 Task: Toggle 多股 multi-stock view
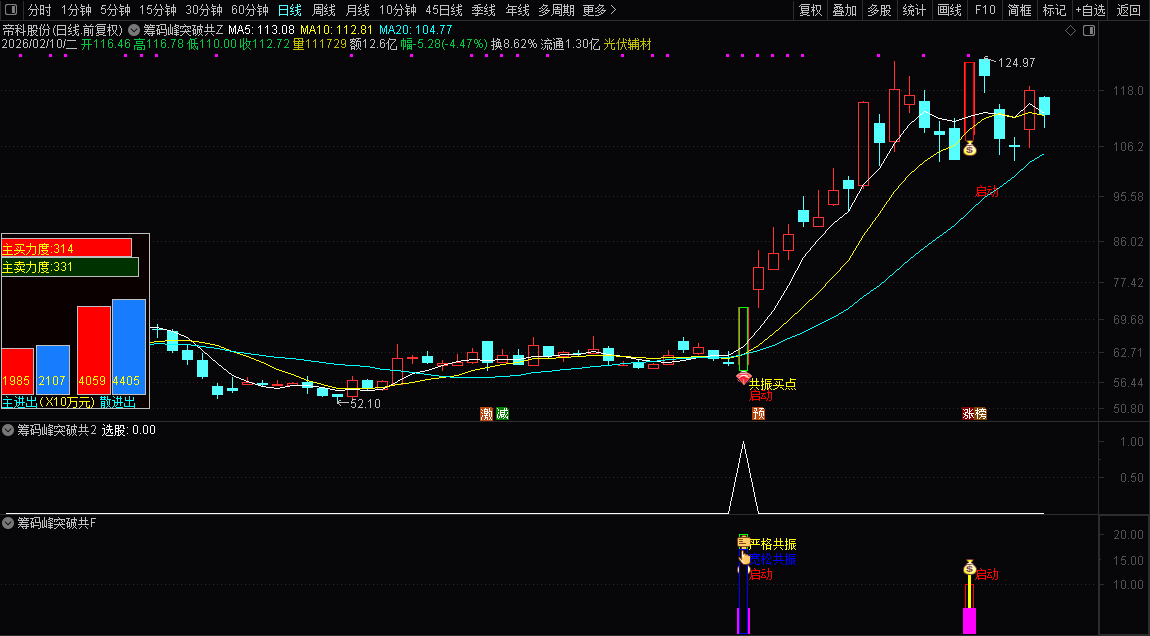coord(879,10)
